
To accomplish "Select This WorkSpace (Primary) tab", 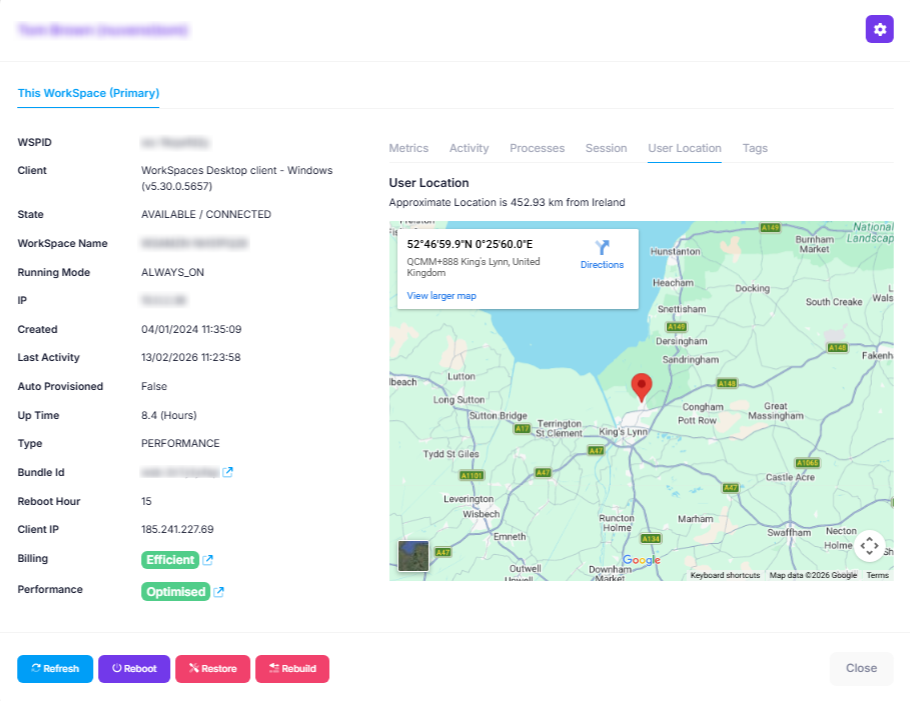I will click(x=88, y=93).
